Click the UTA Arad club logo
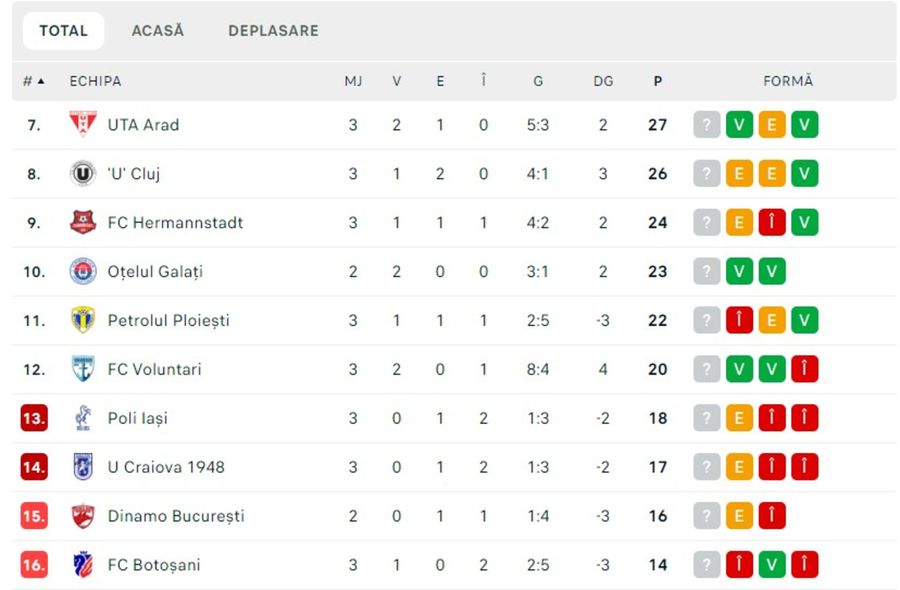 (84, 124)
